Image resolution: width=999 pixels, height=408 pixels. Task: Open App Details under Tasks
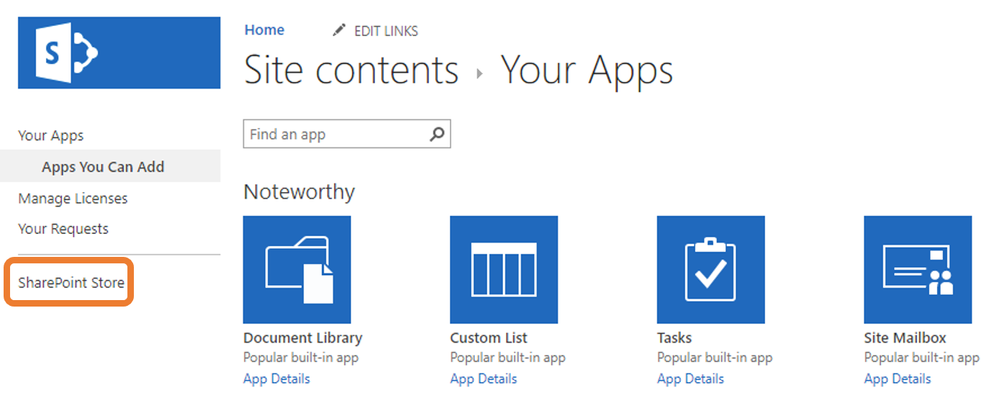tap(691, 379)
